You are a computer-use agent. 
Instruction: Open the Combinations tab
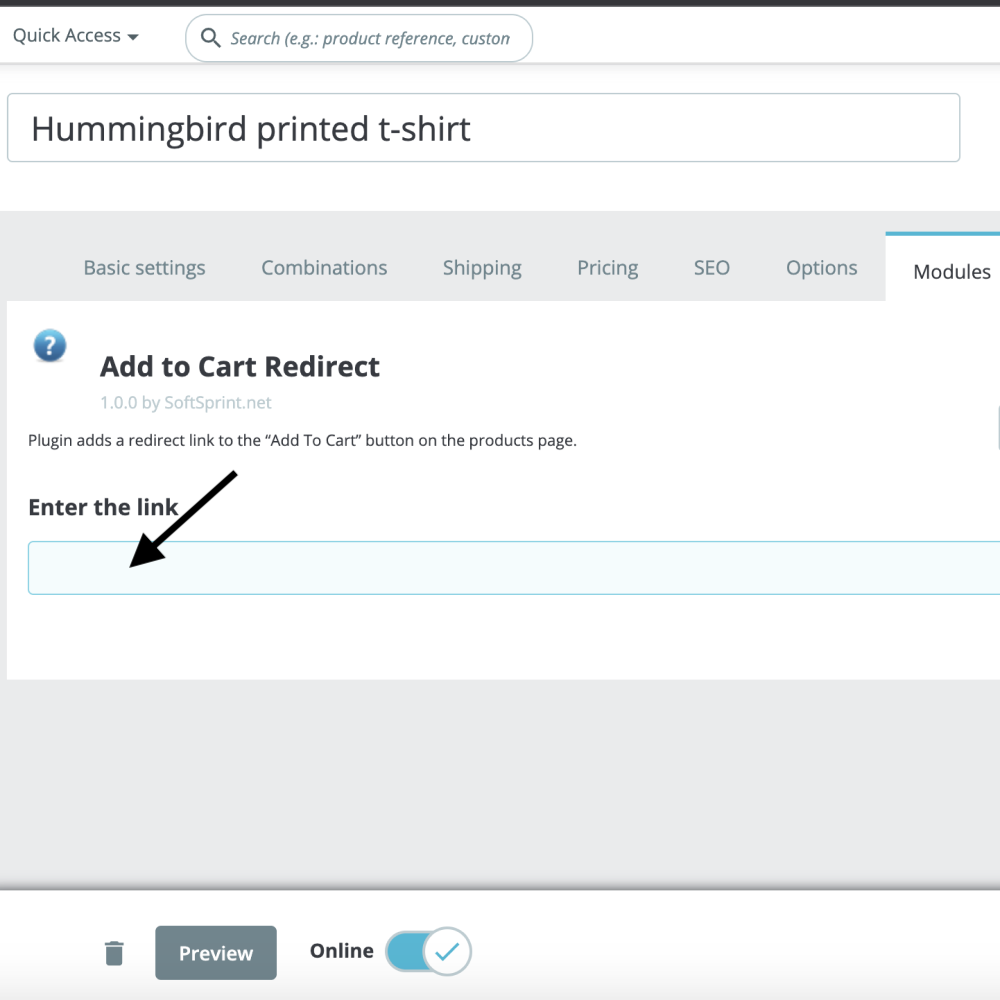tap(323, 268)
